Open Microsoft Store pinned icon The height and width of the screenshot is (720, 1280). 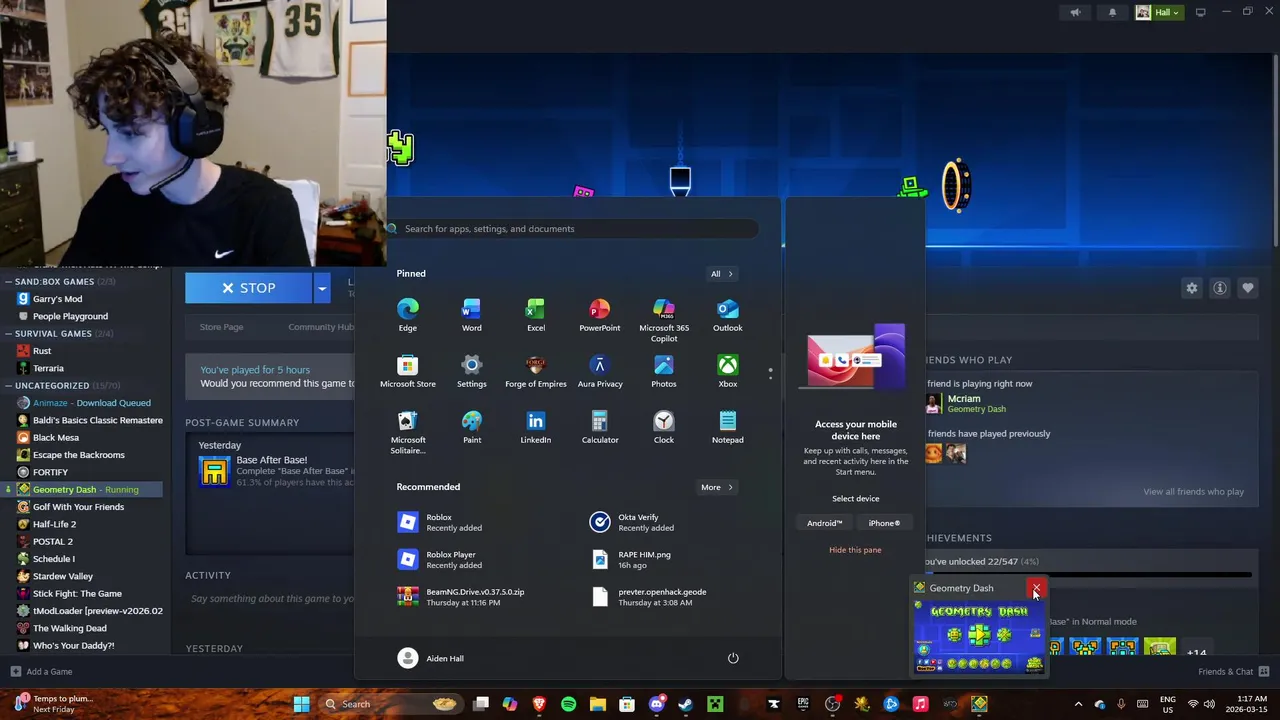(407, 371)
